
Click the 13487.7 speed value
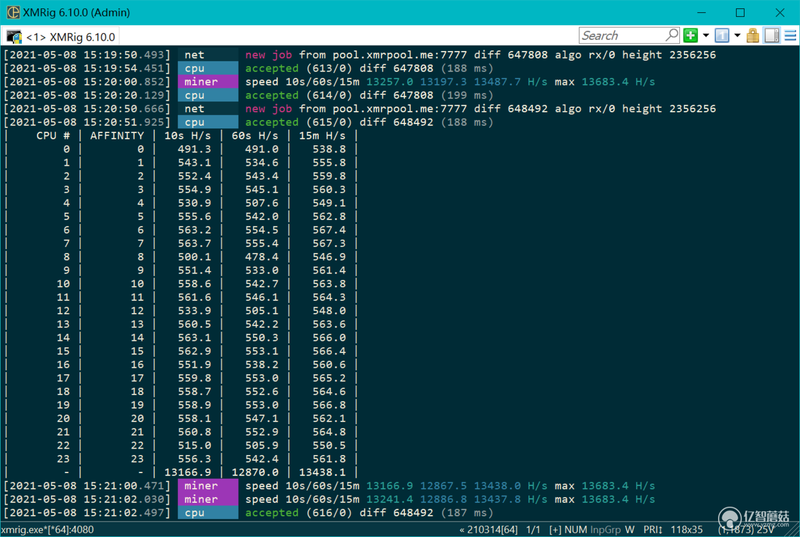point(497,82)
